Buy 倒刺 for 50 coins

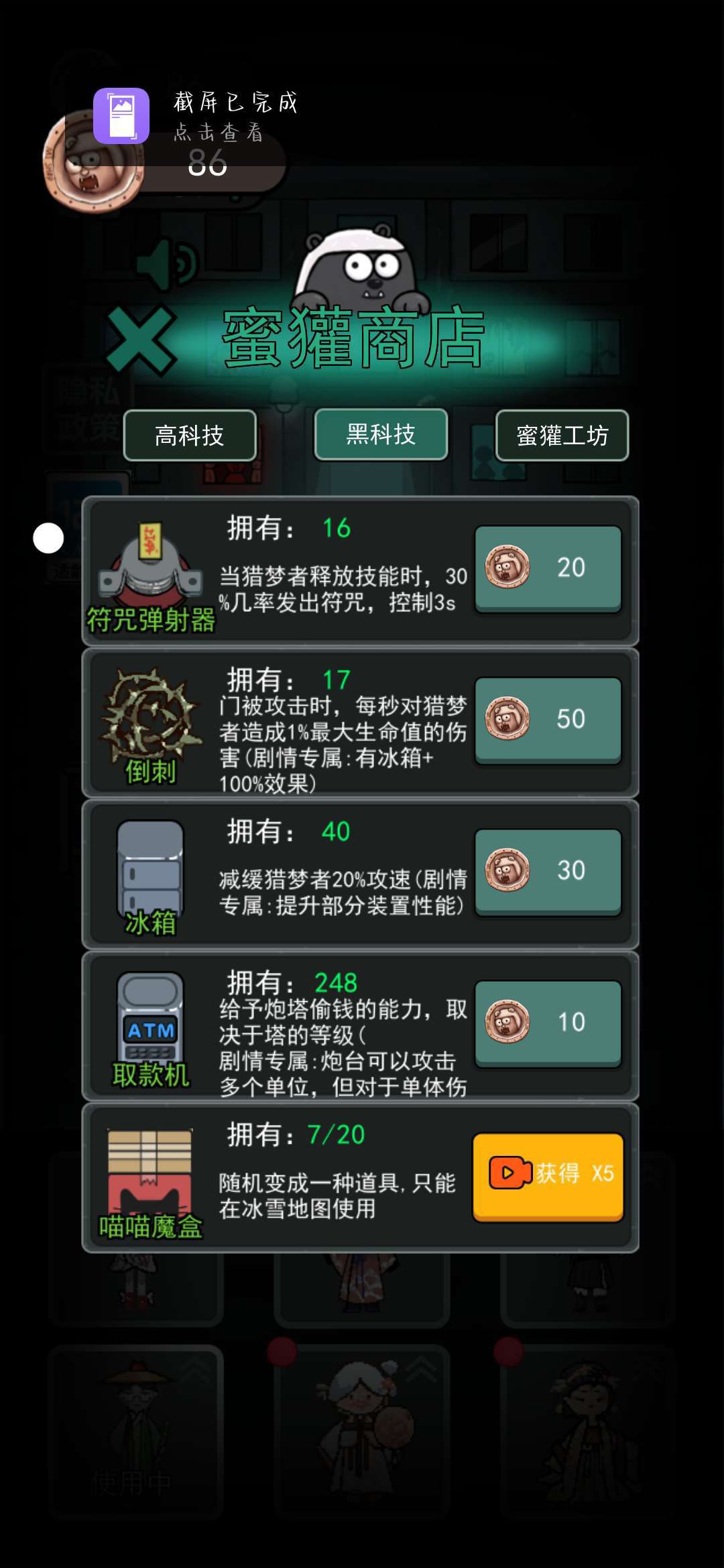point(548,720)
